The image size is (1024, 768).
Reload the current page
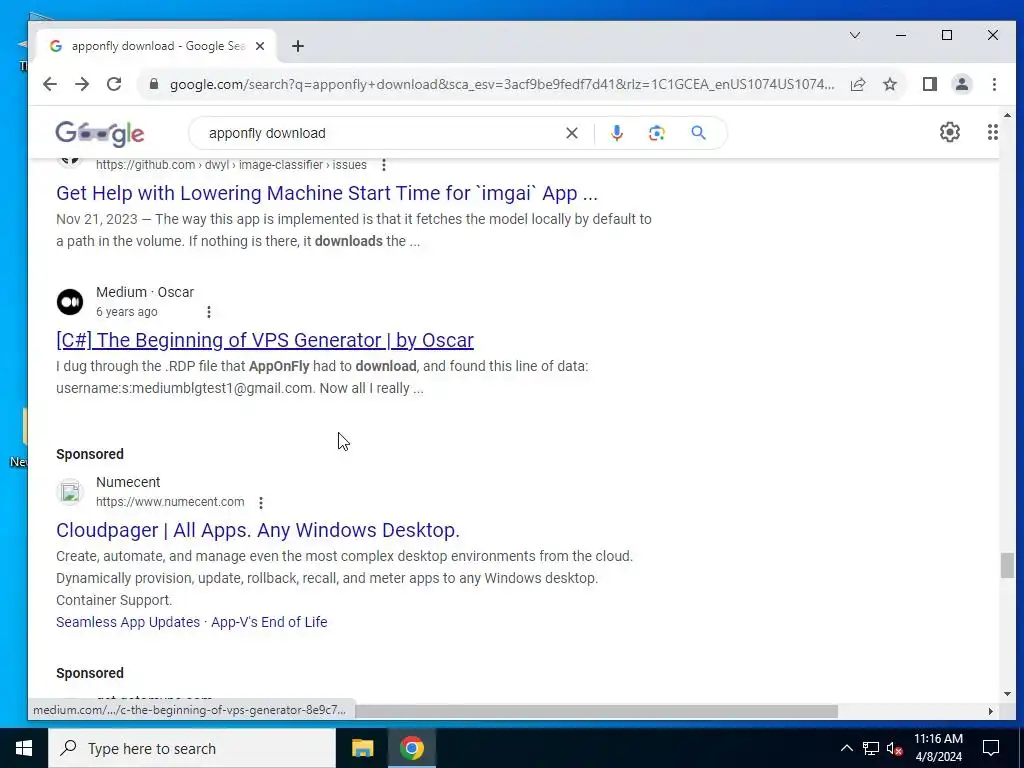click(x=114, y=84)
